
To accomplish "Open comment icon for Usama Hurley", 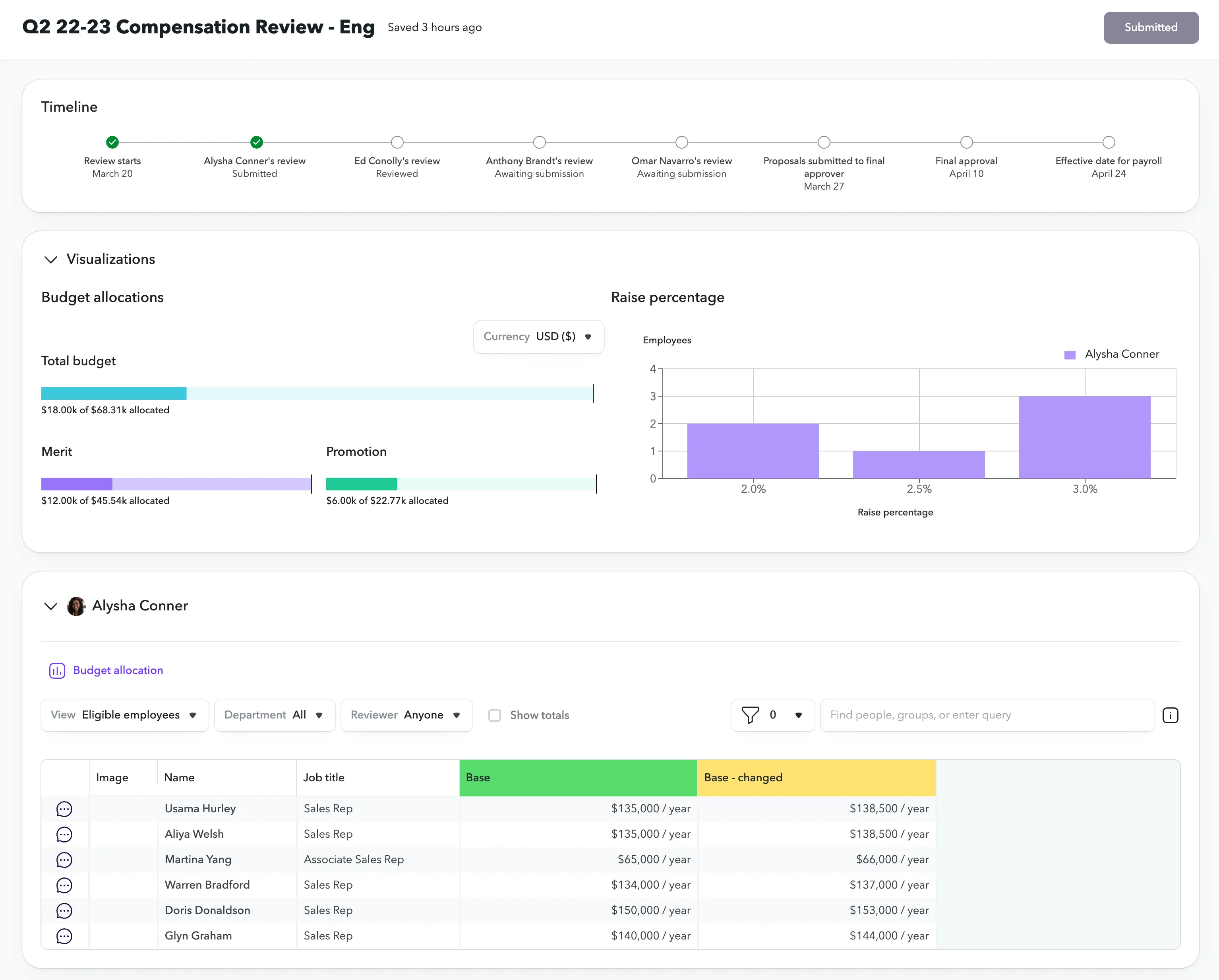I will pos(64,809).
